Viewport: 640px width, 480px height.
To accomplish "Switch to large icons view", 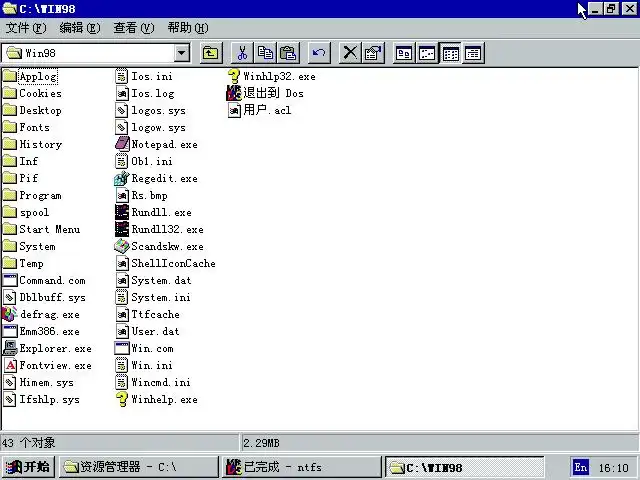I will [x=404, y=53].
